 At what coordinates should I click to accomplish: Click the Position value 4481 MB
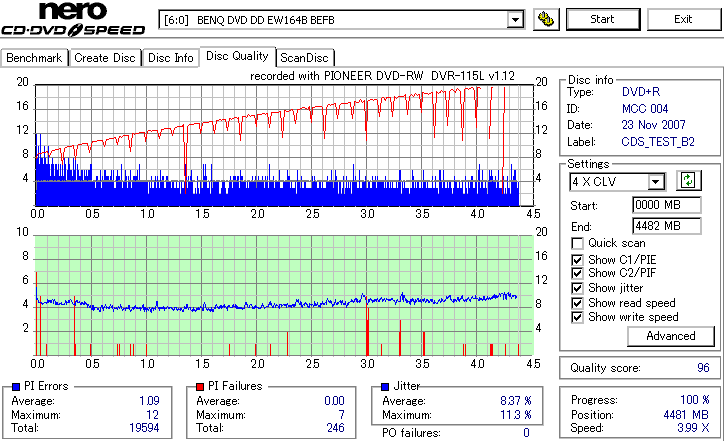pos(686,415)
